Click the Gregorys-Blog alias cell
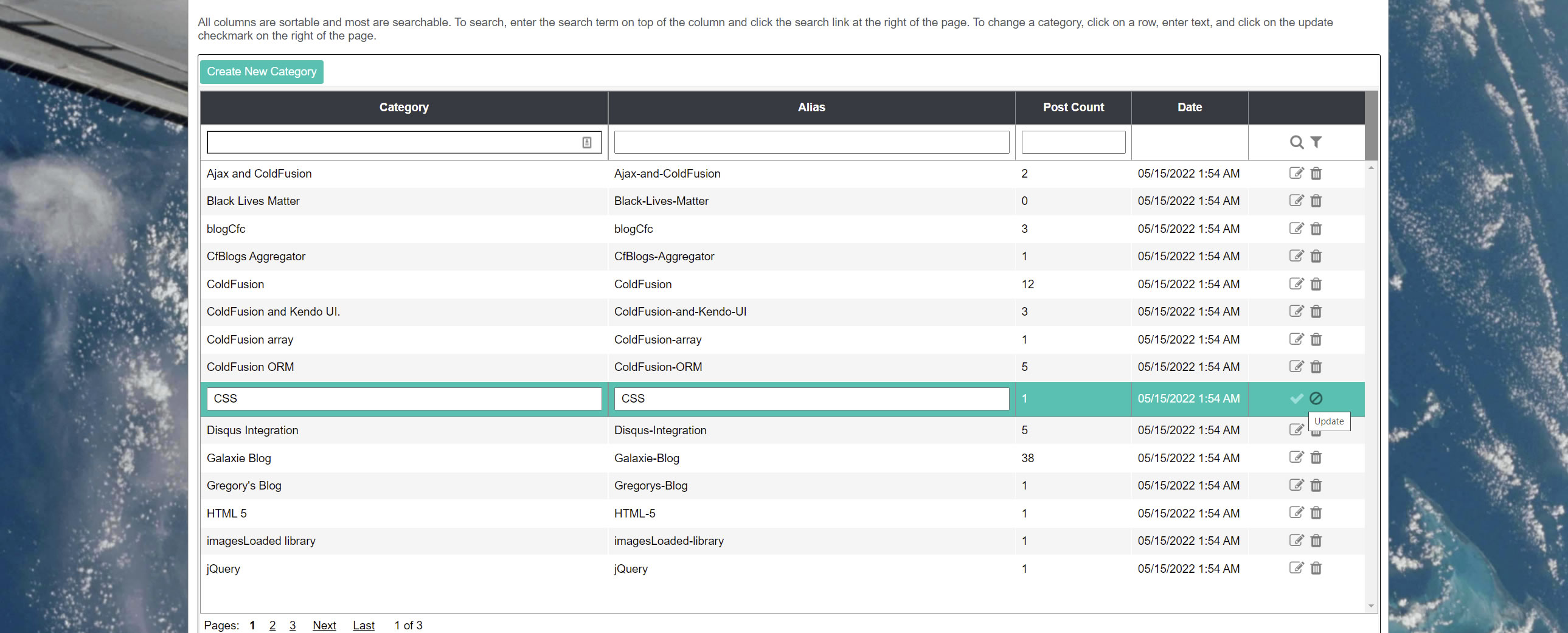Screen dimensions: 1568x633 click(811, 486)
